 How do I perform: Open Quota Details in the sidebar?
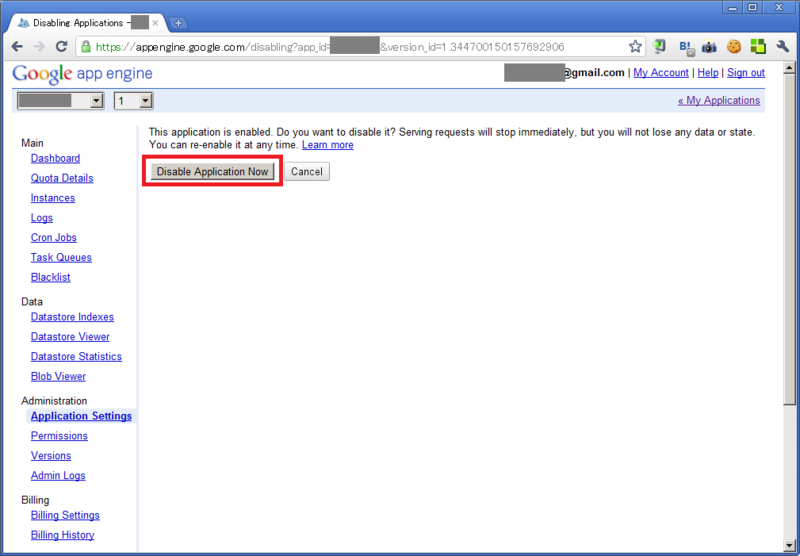[62, 178]
